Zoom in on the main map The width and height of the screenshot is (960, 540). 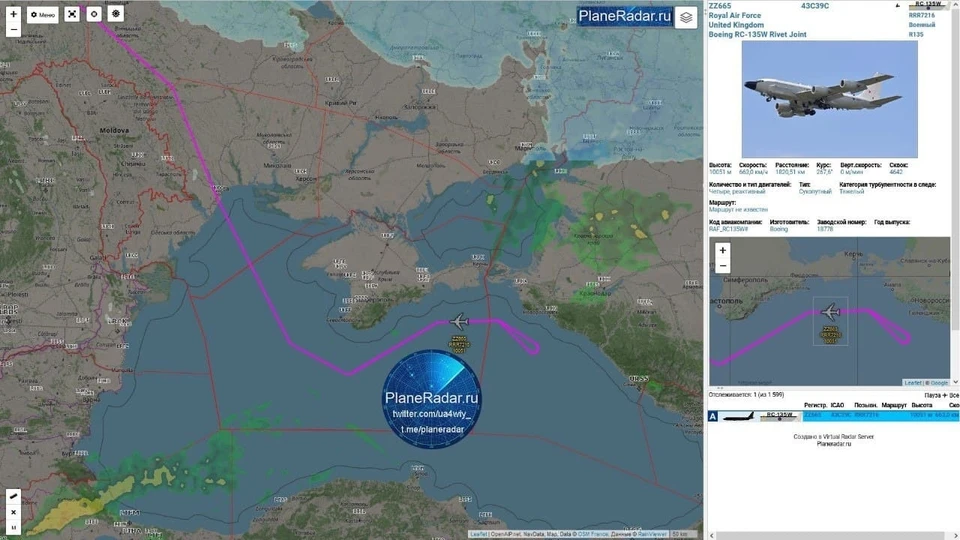pos(13,13)
